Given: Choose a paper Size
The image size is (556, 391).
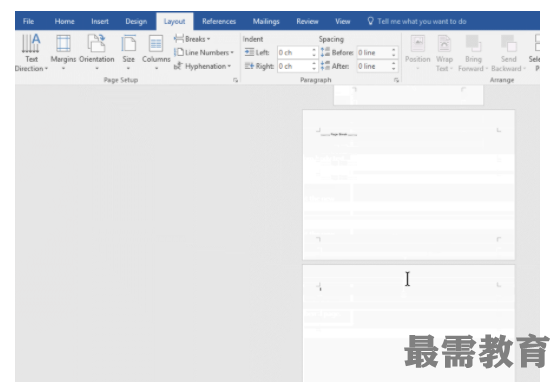Looking at the screenshot, I should [x=128, y=53].
